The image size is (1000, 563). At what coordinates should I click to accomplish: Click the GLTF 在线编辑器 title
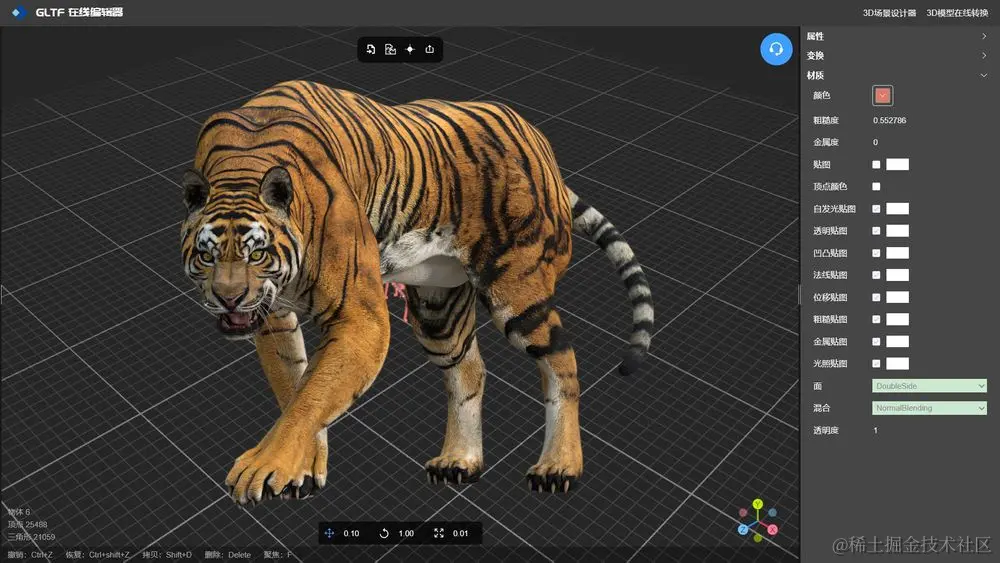pyautogui.click(x=79, y=12)
